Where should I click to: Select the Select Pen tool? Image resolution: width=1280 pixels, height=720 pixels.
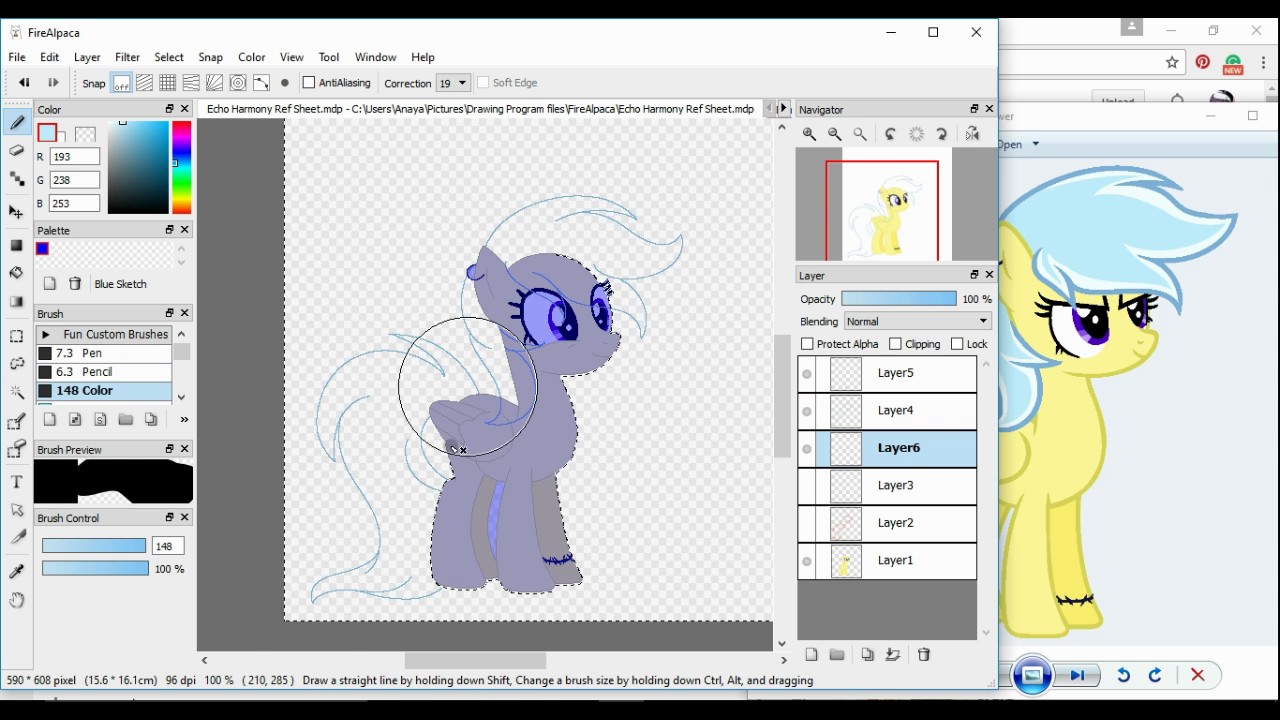(17, 422)
